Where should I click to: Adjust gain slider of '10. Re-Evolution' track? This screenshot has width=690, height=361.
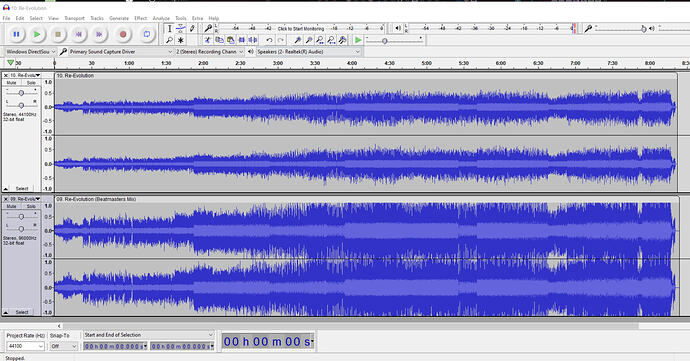21,93
